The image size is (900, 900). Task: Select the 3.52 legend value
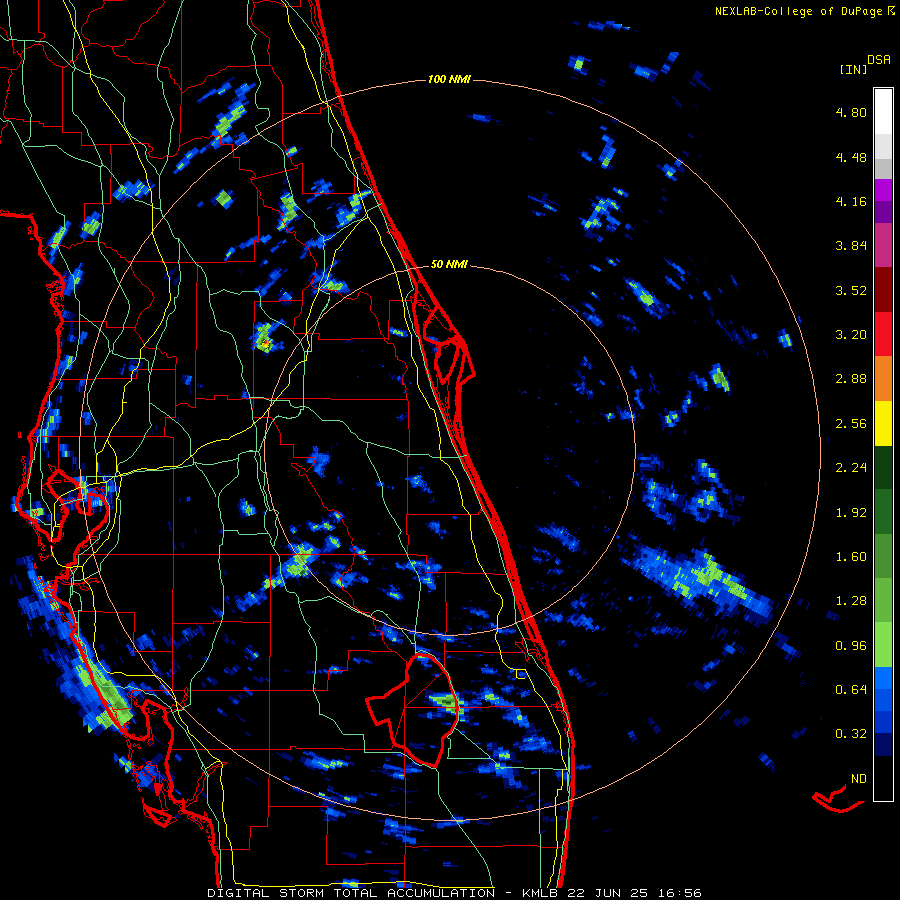(851, 290)
